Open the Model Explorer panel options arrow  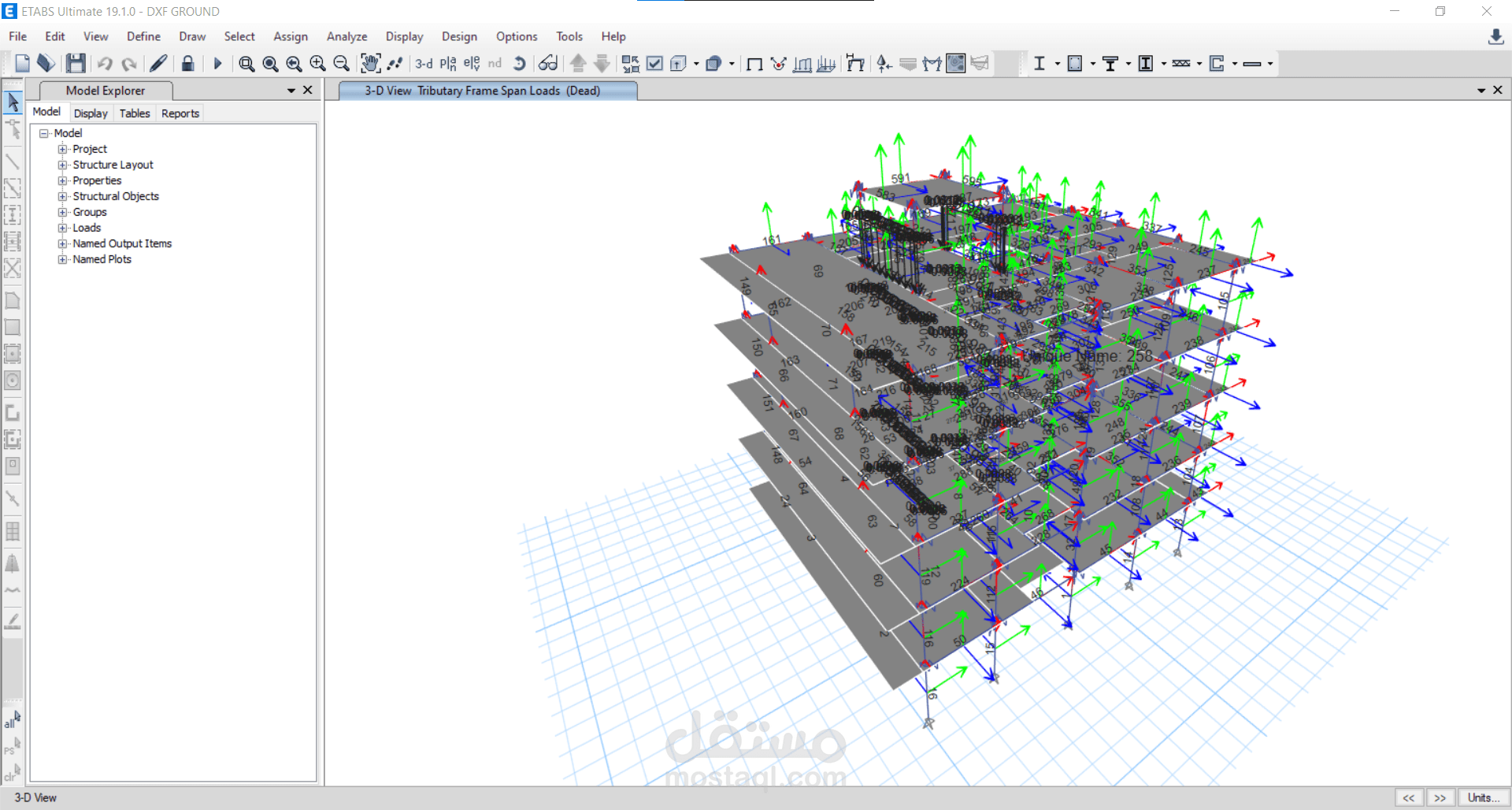[291, 91]
